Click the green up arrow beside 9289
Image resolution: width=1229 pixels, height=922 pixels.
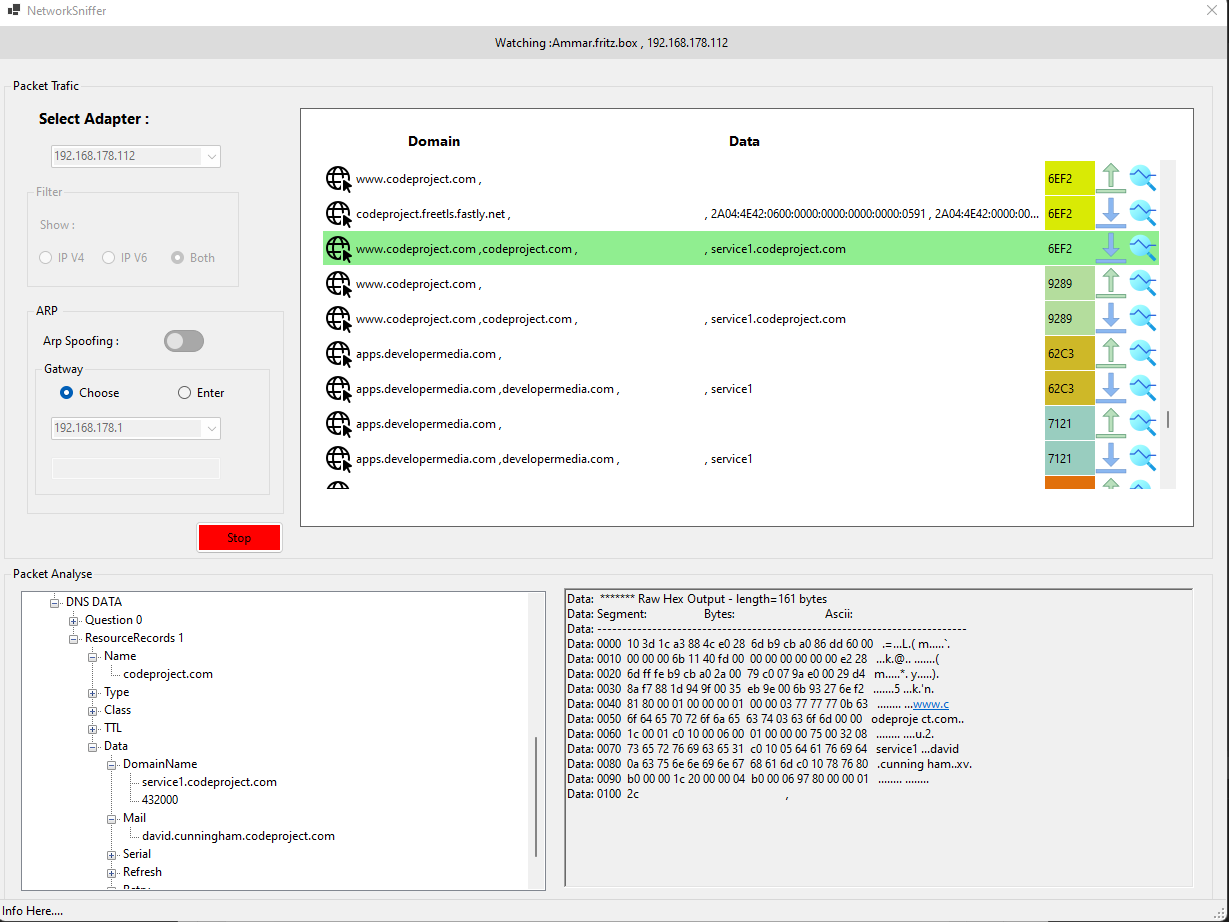[x=1111, y=282]
